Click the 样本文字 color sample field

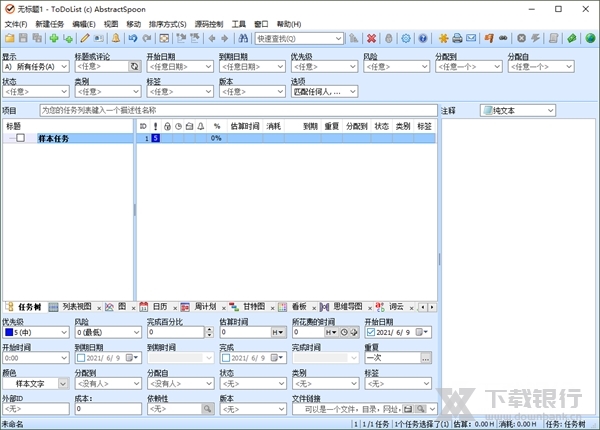(30, 383)
